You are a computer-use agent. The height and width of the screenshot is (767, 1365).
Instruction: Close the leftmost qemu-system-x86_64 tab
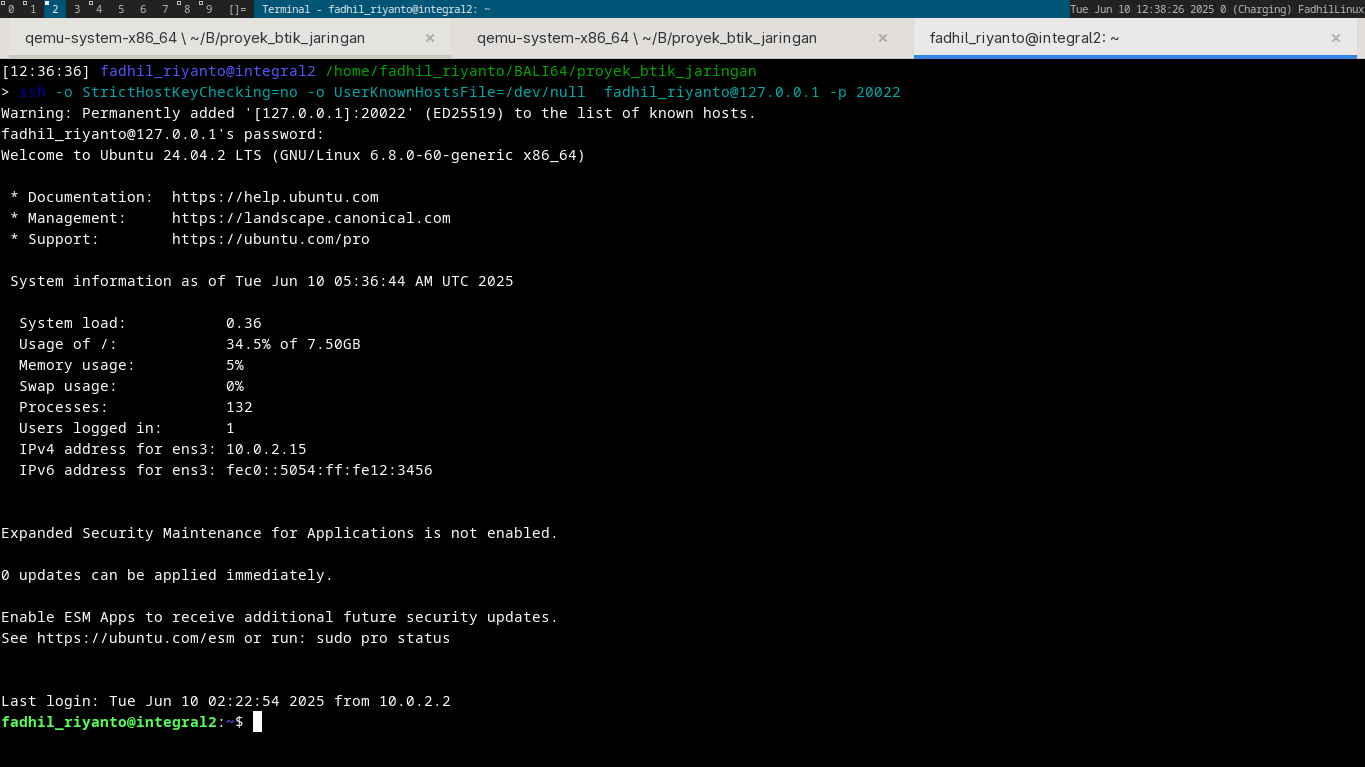[x=430, y=38]
